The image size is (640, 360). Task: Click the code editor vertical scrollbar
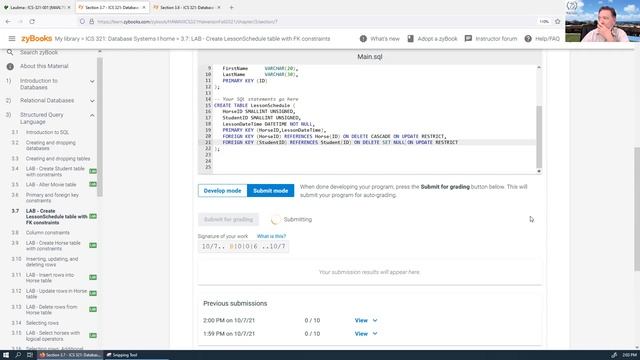click(x=539, y=137)
